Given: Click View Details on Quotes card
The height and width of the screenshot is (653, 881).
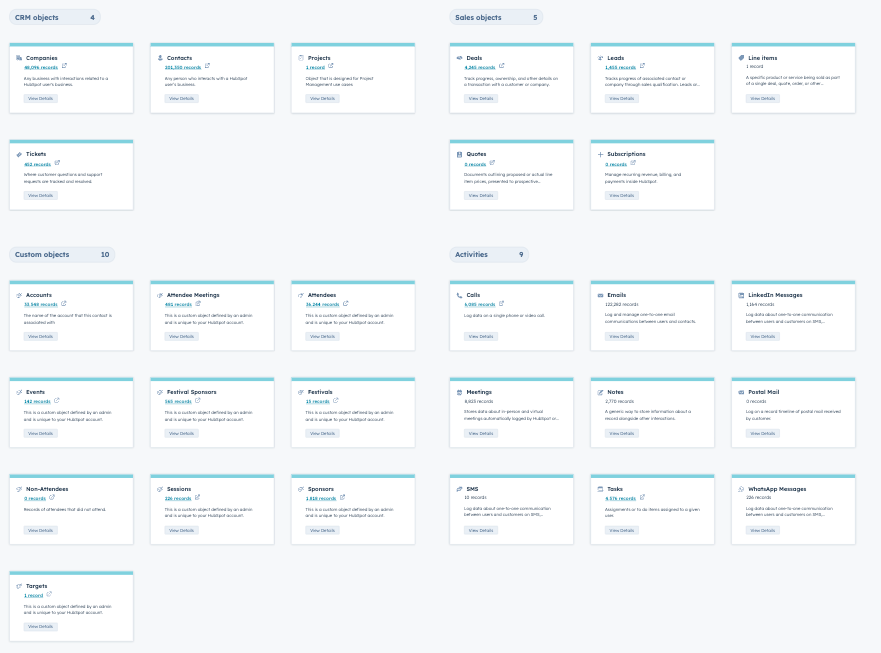Looking at the screenshot, I should (481, 195).
